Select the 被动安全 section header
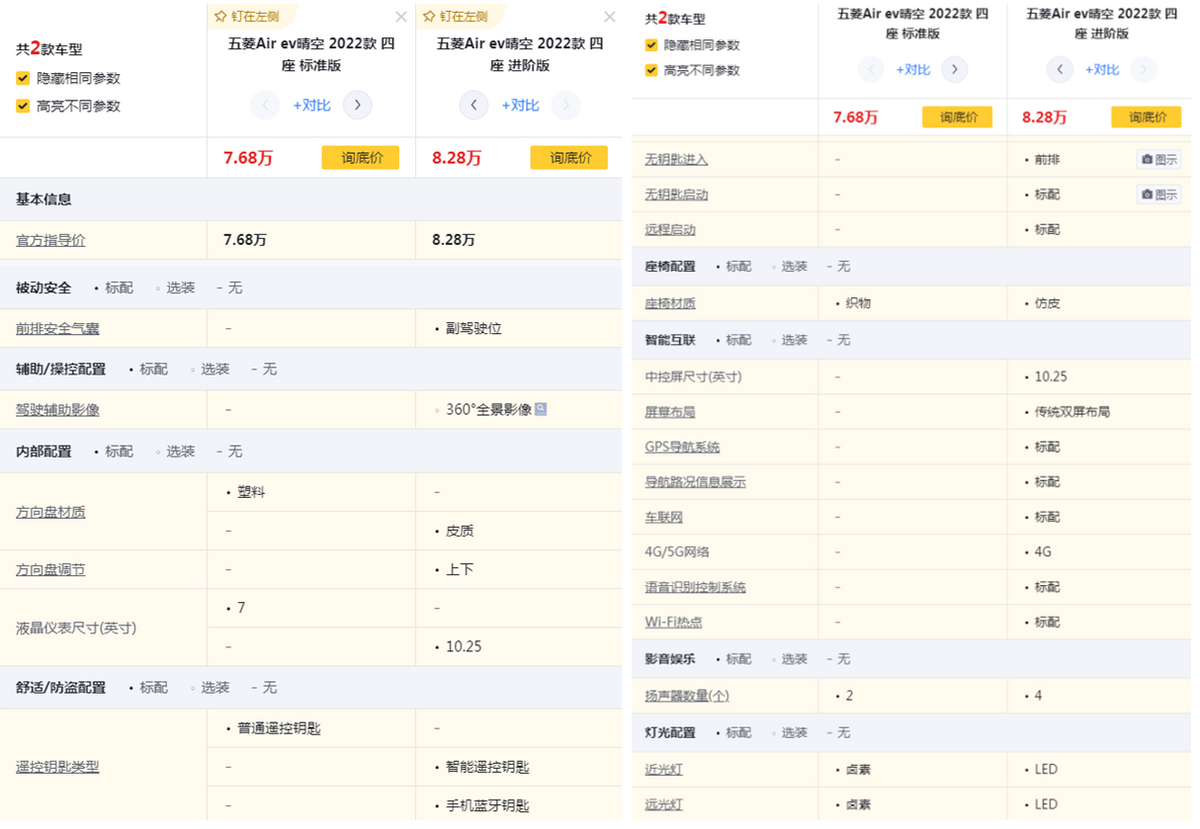Image resolution: width=1200 pixels, height=829 pixels. [x=44, y=287]
